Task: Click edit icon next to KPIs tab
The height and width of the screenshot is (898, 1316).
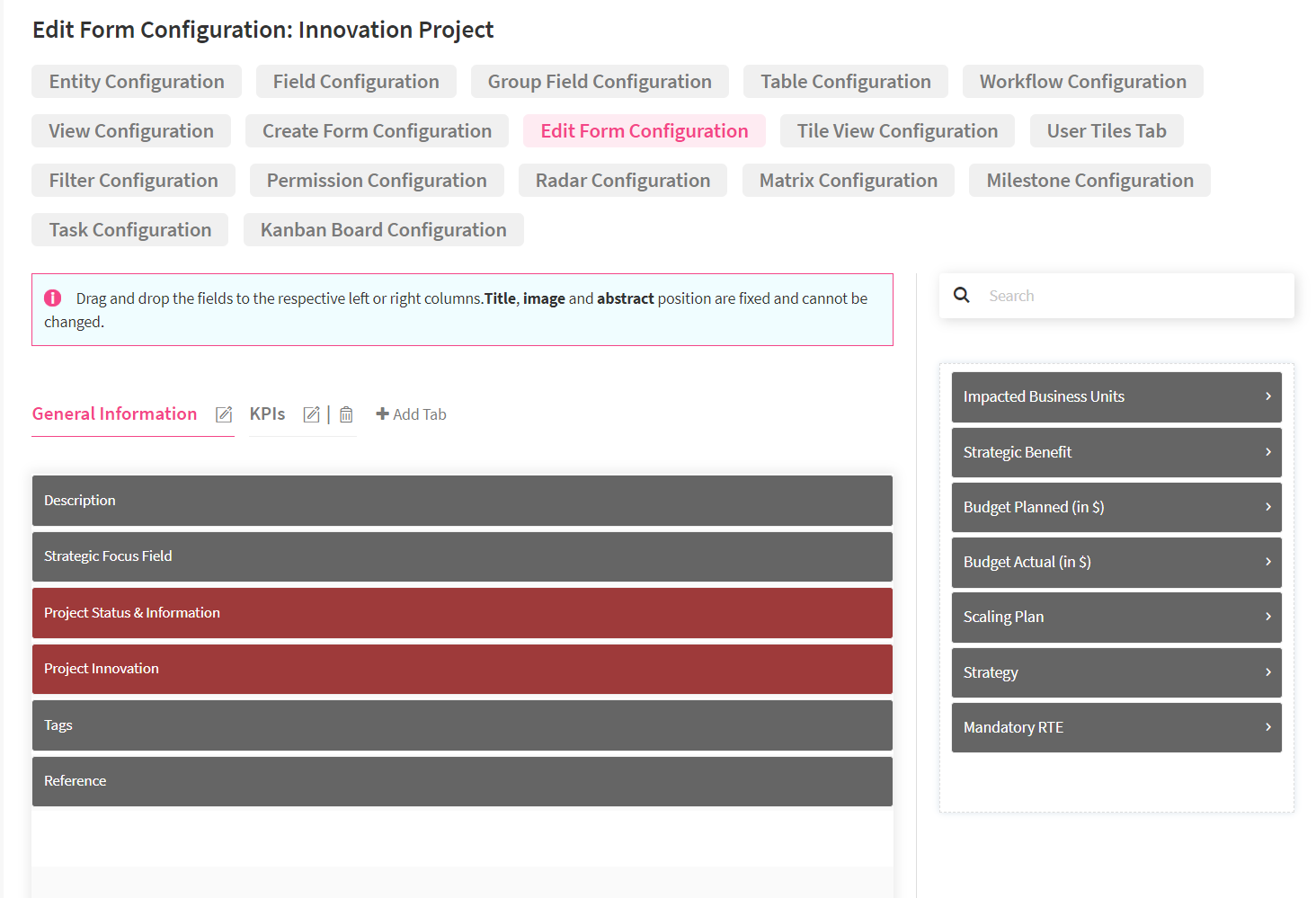Action: coord(311,414)
